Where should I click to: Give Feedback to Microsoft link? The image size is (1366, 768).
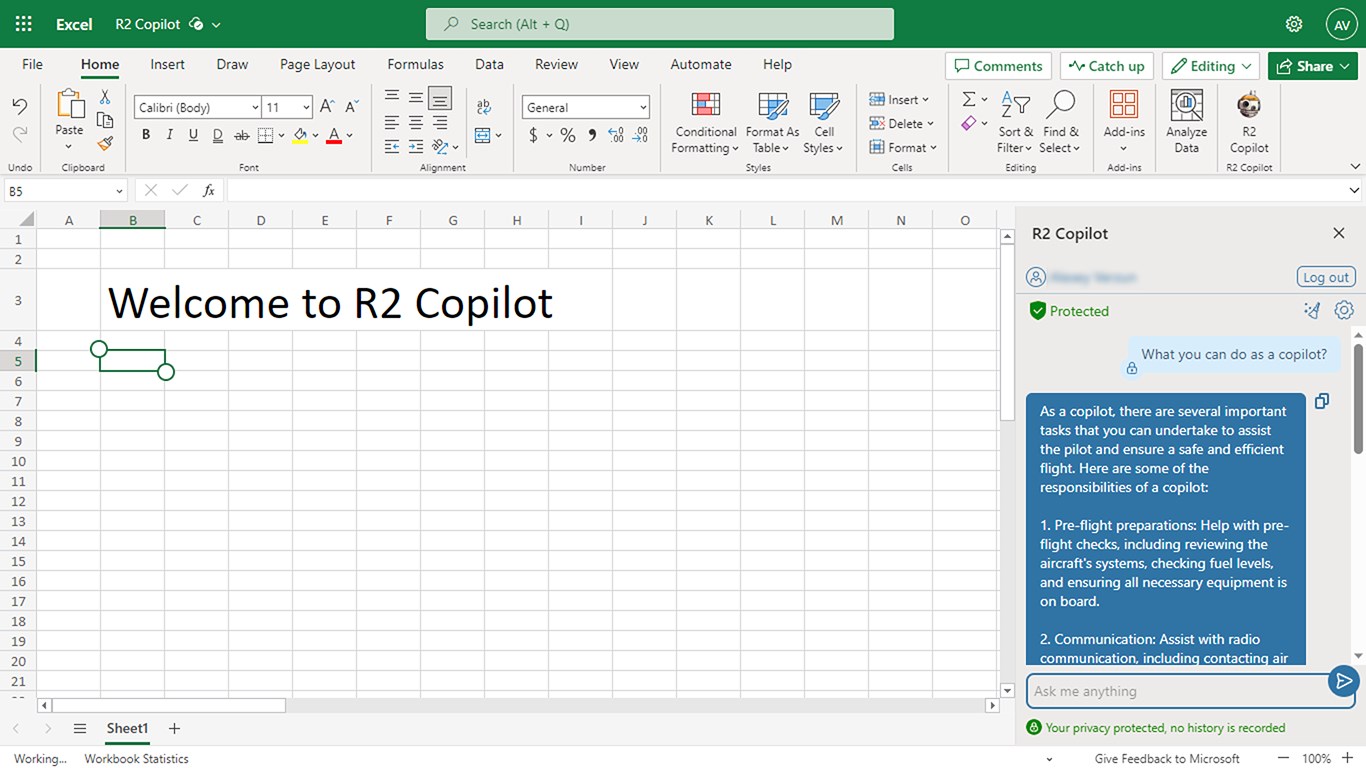click(x=1167, y=758)
